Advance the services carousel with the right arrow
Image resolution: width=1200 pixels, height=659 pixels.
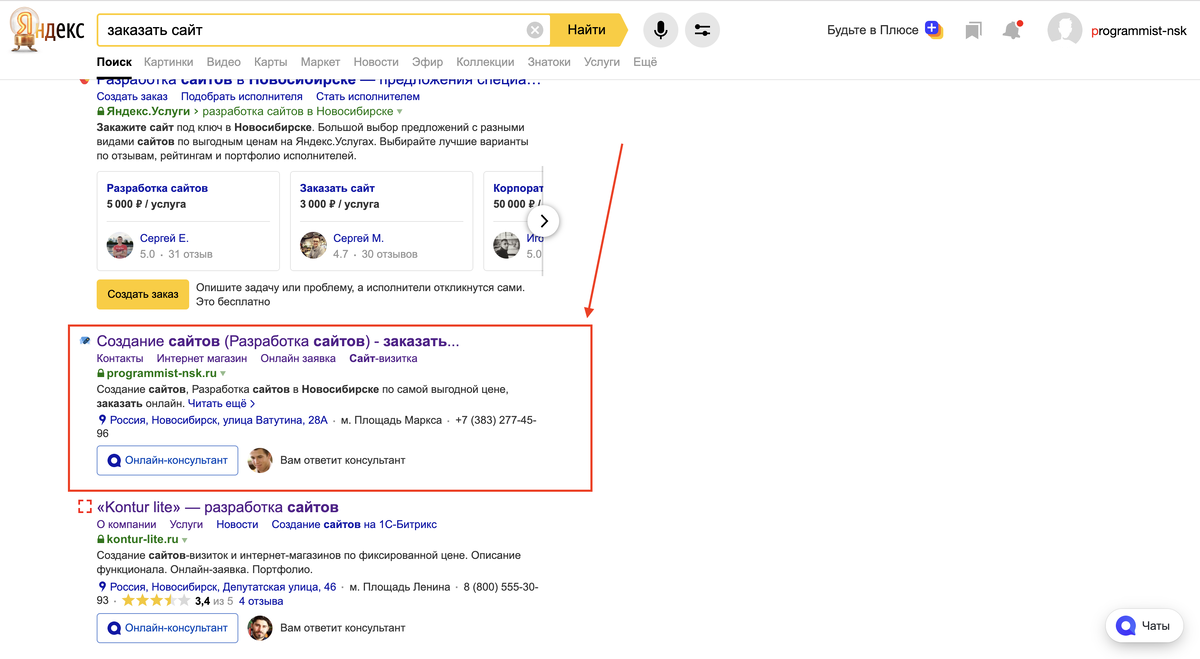[543, 221]
